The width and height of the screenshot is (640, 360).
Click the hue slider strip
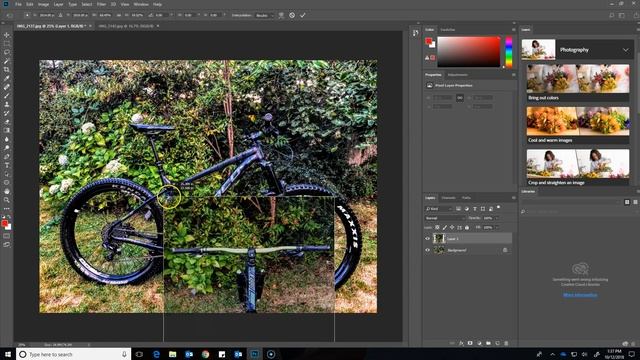coord(509,52)
